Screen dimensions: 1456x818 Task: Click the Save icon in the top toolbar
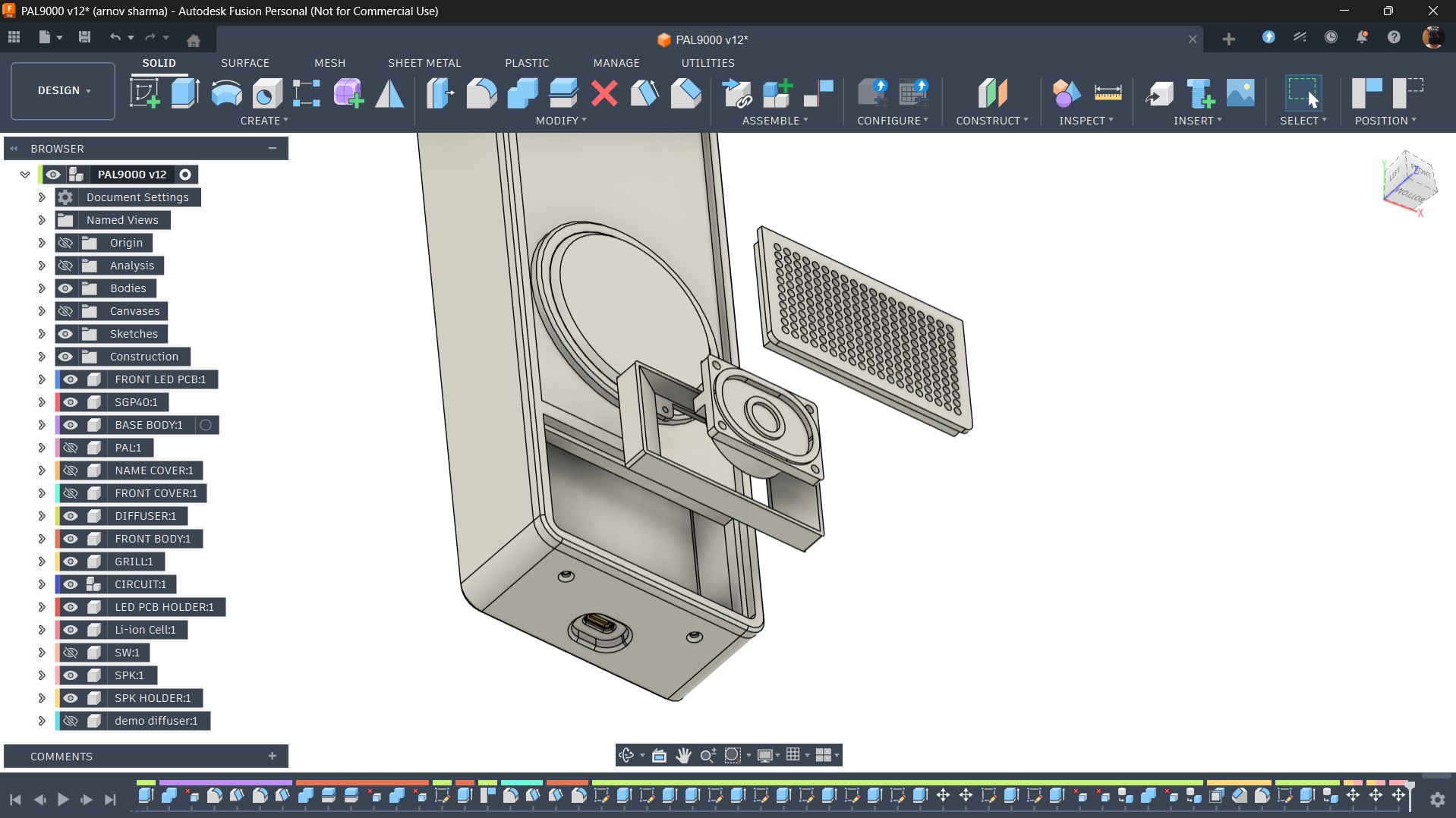pos(84,37)
